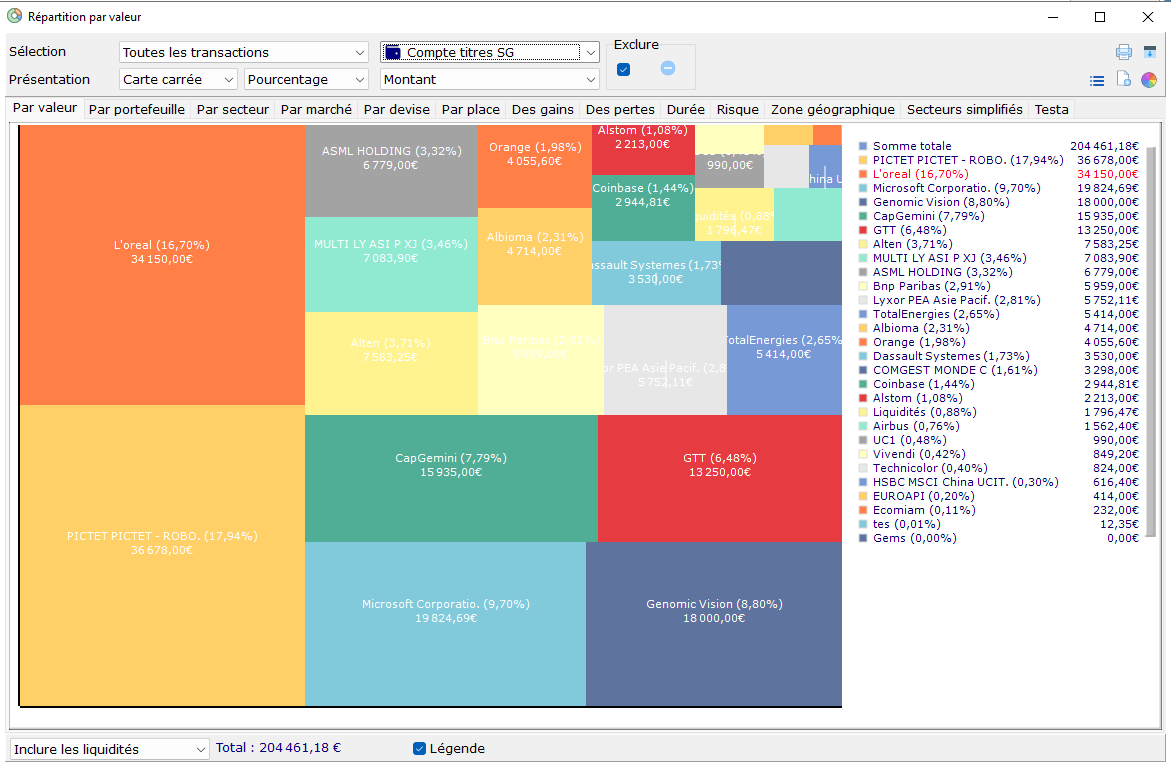Click the Répartition par valeur window icon

click(x=14, y=16)
